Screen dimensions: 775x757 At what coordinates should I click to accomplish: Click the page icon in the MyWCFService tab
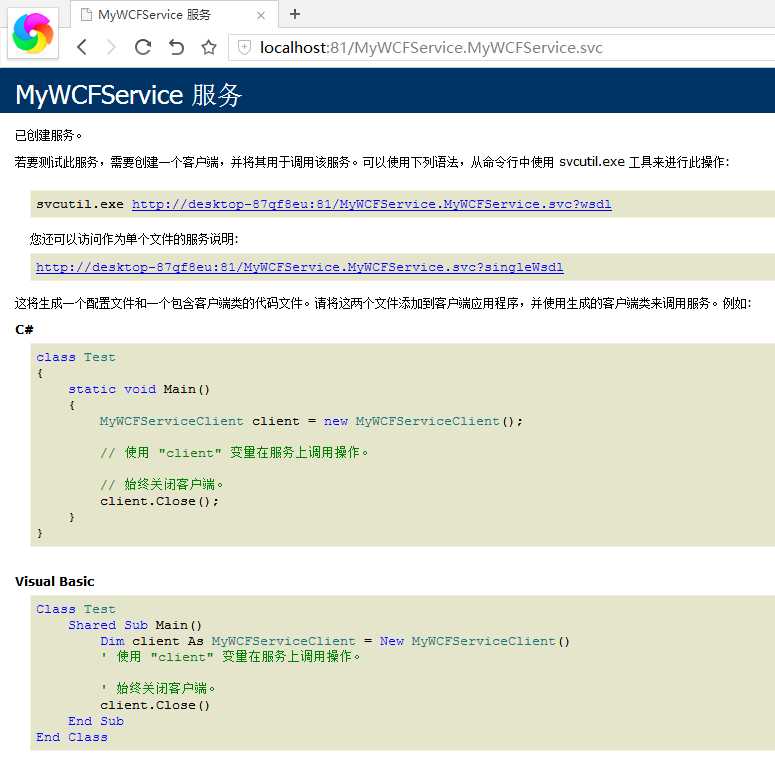(x=86, y=15)
